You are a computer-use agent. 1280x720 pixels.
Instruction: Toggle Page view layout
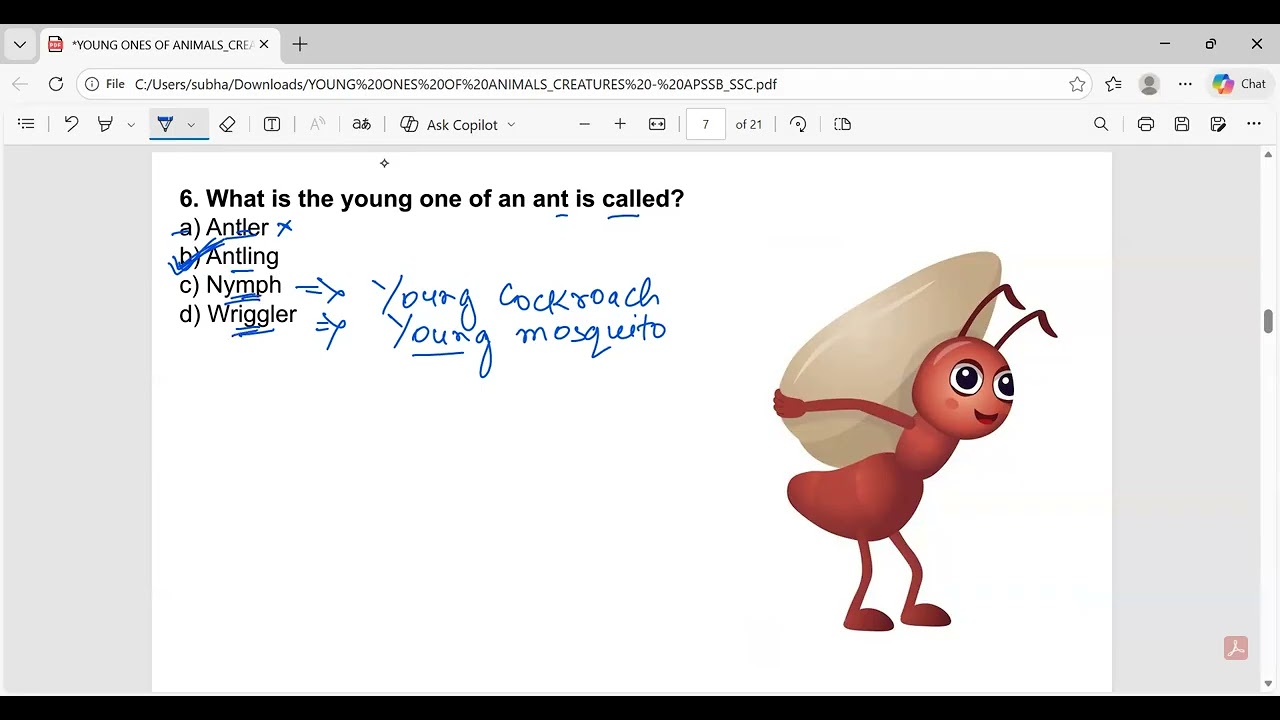click(x=843, y=124)
